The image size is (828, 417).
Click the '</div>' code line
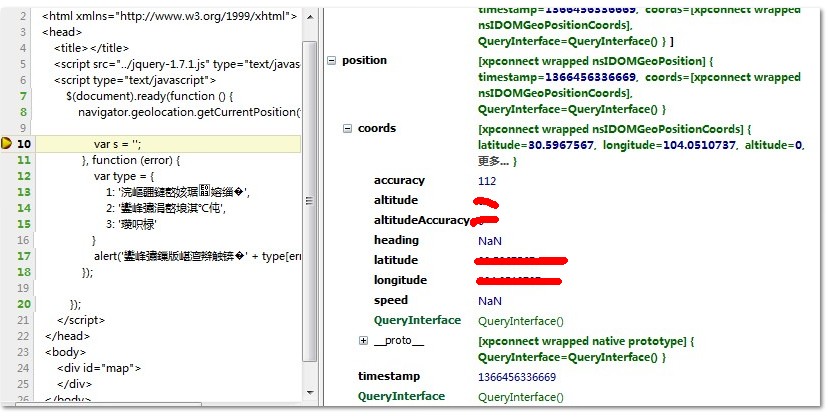point(74,384)
